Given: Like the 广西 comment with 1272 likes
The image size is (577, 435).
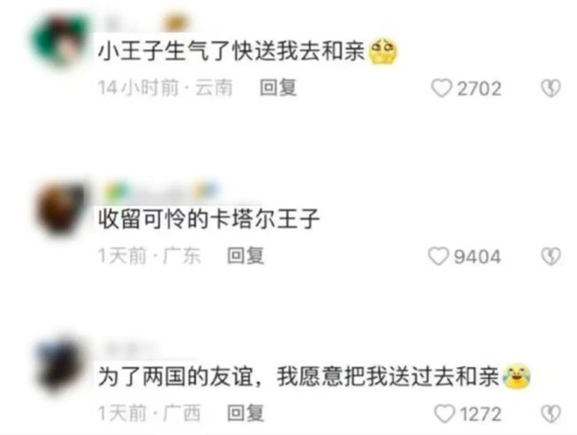Looking at the screenshot, I should point(445,414).
